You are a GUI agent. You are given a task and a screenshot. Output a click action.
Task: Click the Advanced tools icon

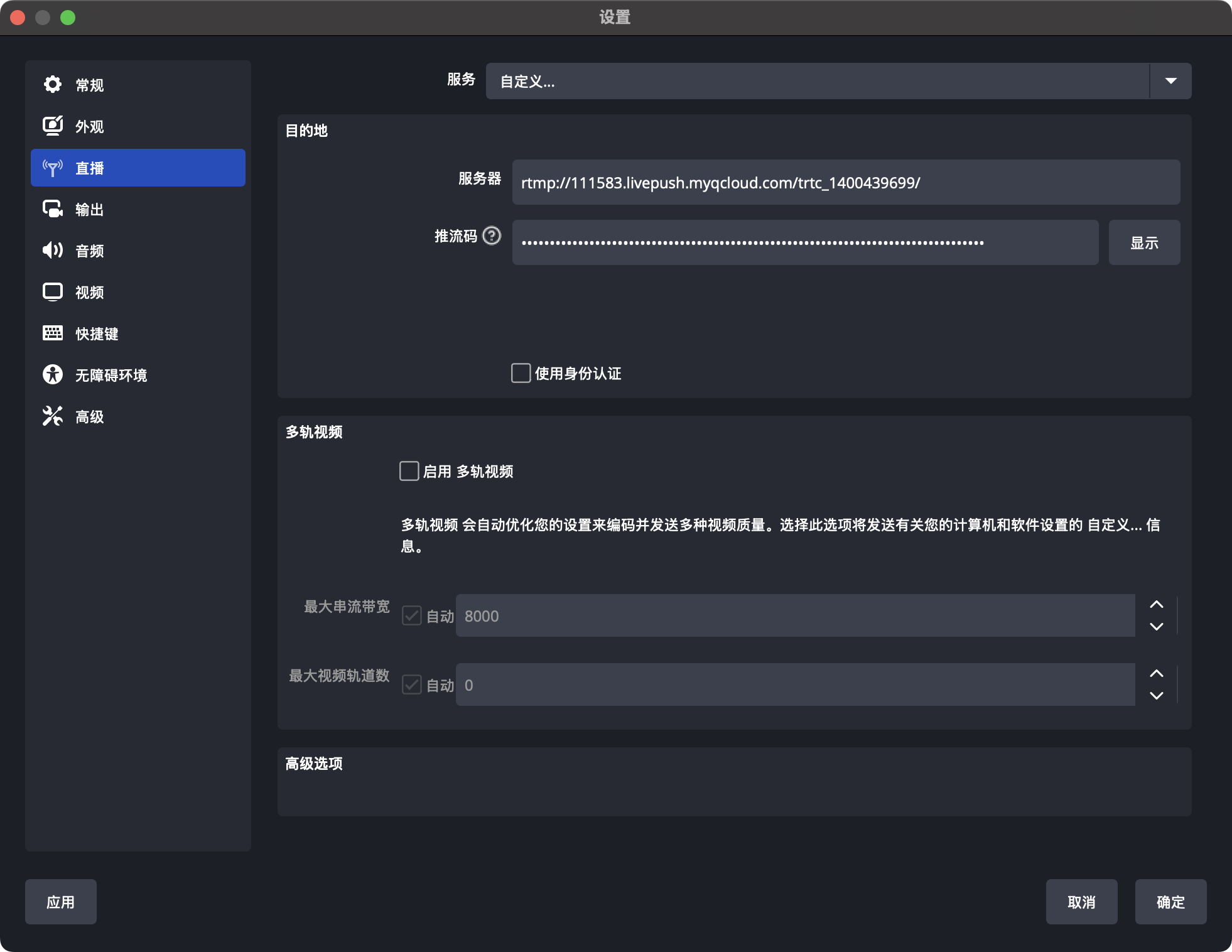point(53,416)
